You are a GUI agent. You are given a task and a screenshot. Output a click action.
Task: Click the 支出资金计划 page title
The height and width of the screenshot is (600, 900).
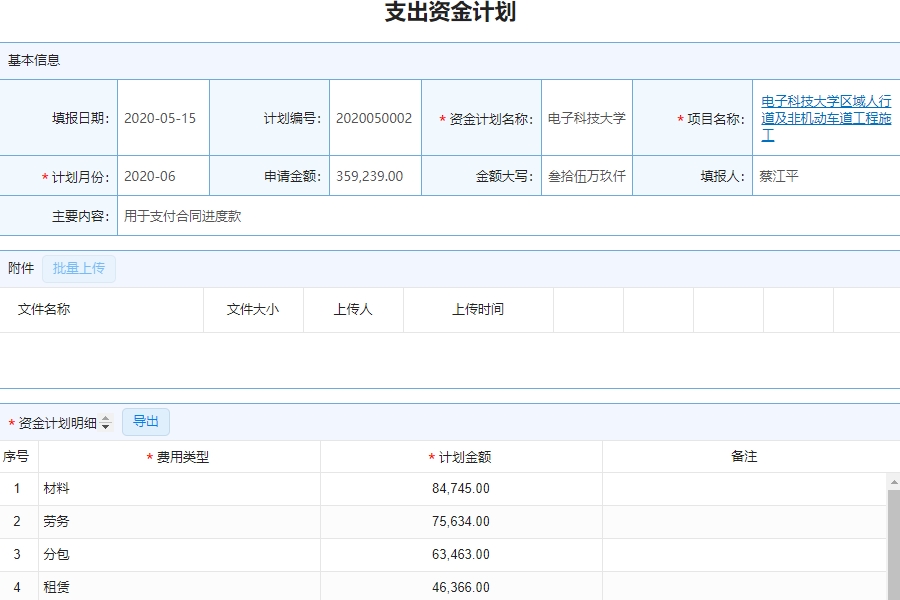[450, 11]
